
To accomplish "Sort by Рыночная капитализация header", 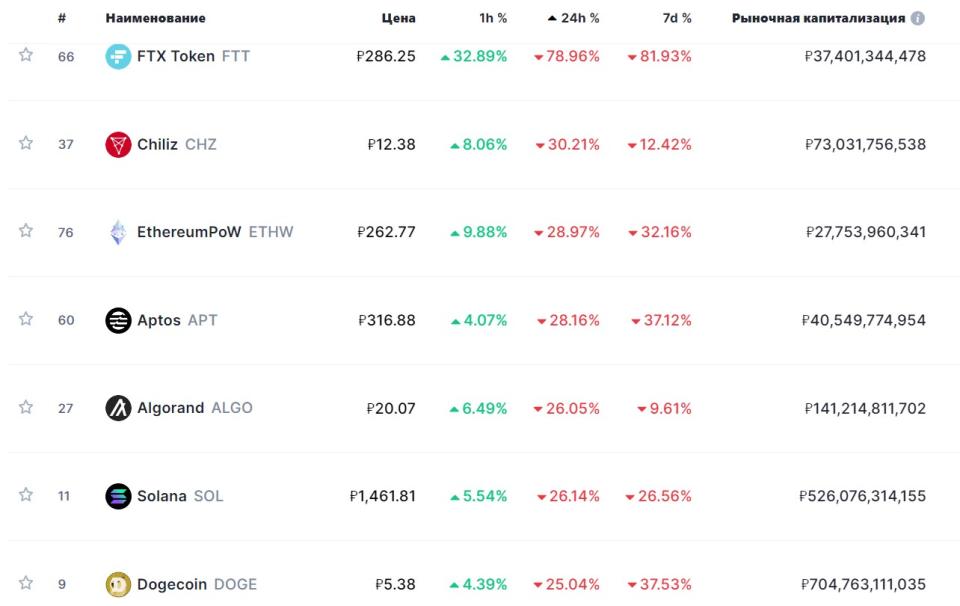I will click(x=818, y=18).
